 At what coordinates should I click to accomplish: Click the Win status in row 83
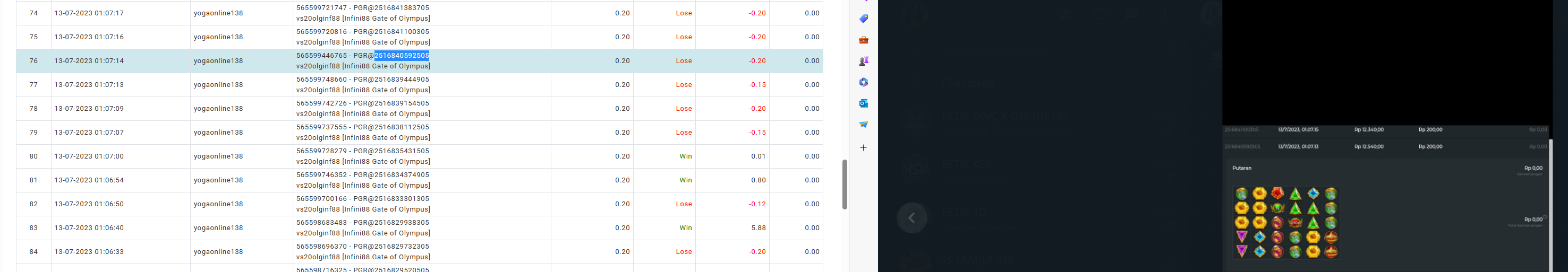685,227
